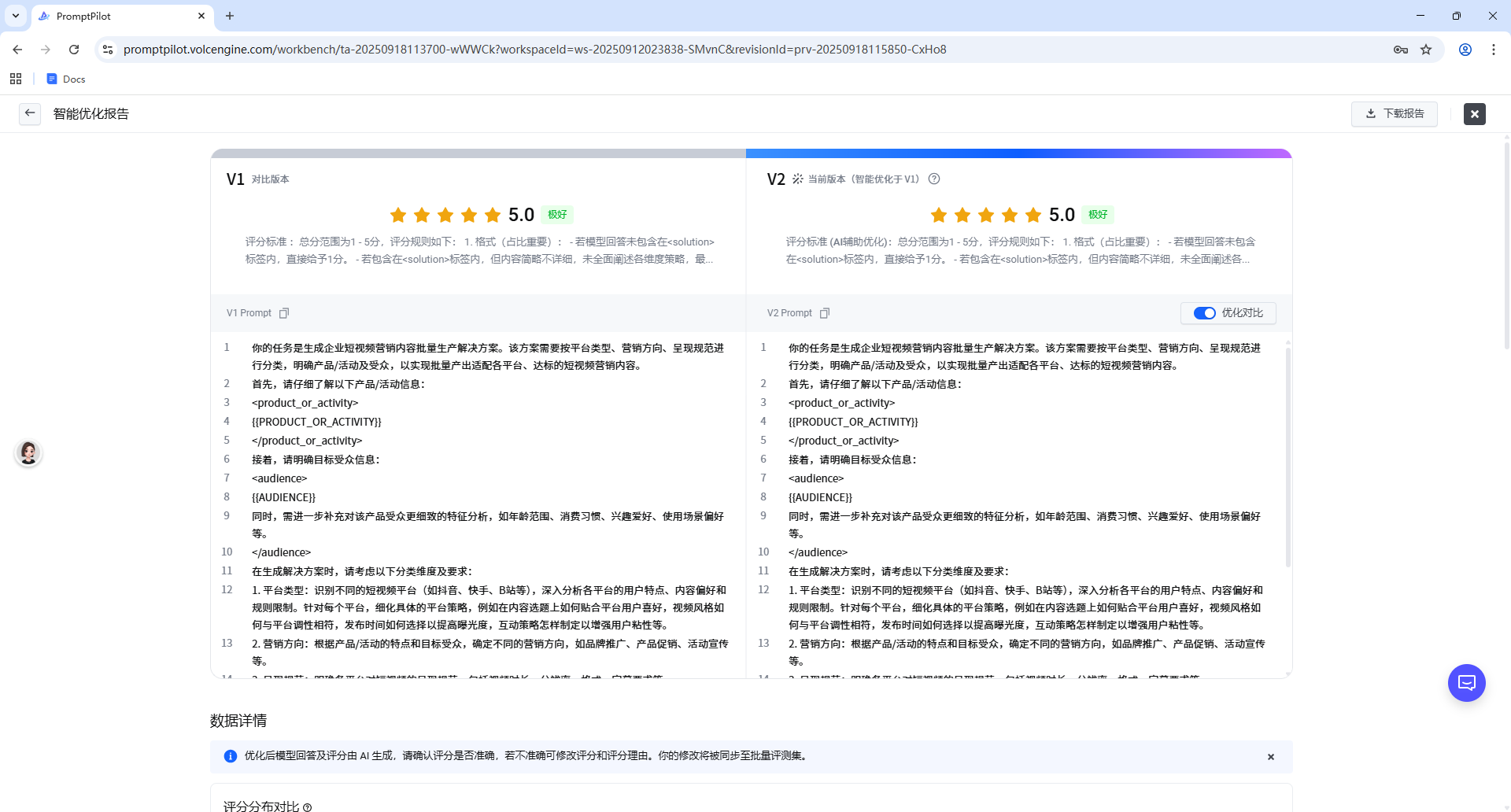Click the browser forward navigation arrow
This screenshot has height=812, width=1511.
point(46,50)
